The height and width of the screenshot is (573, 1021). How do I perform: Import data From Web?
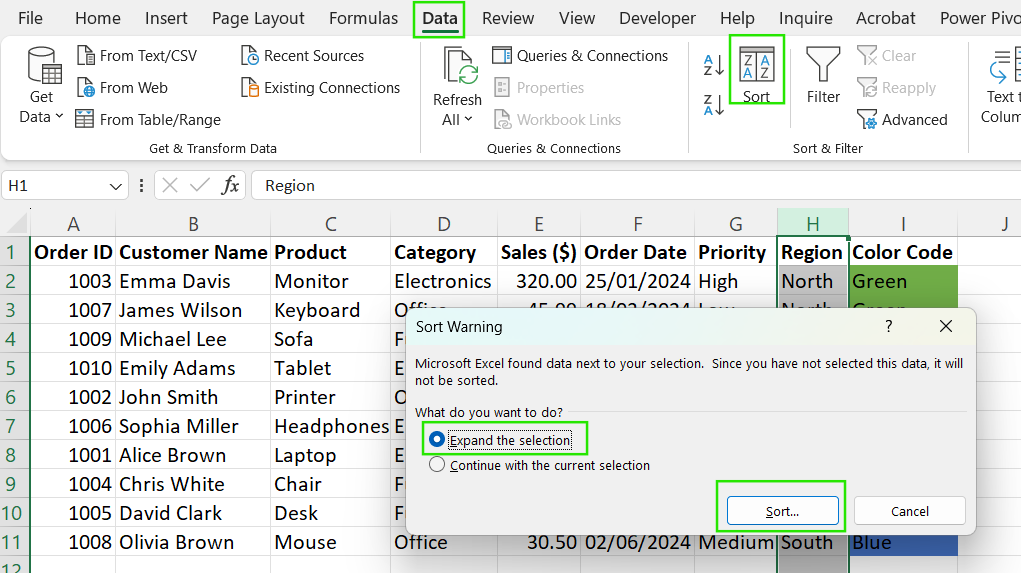point(122,88)
